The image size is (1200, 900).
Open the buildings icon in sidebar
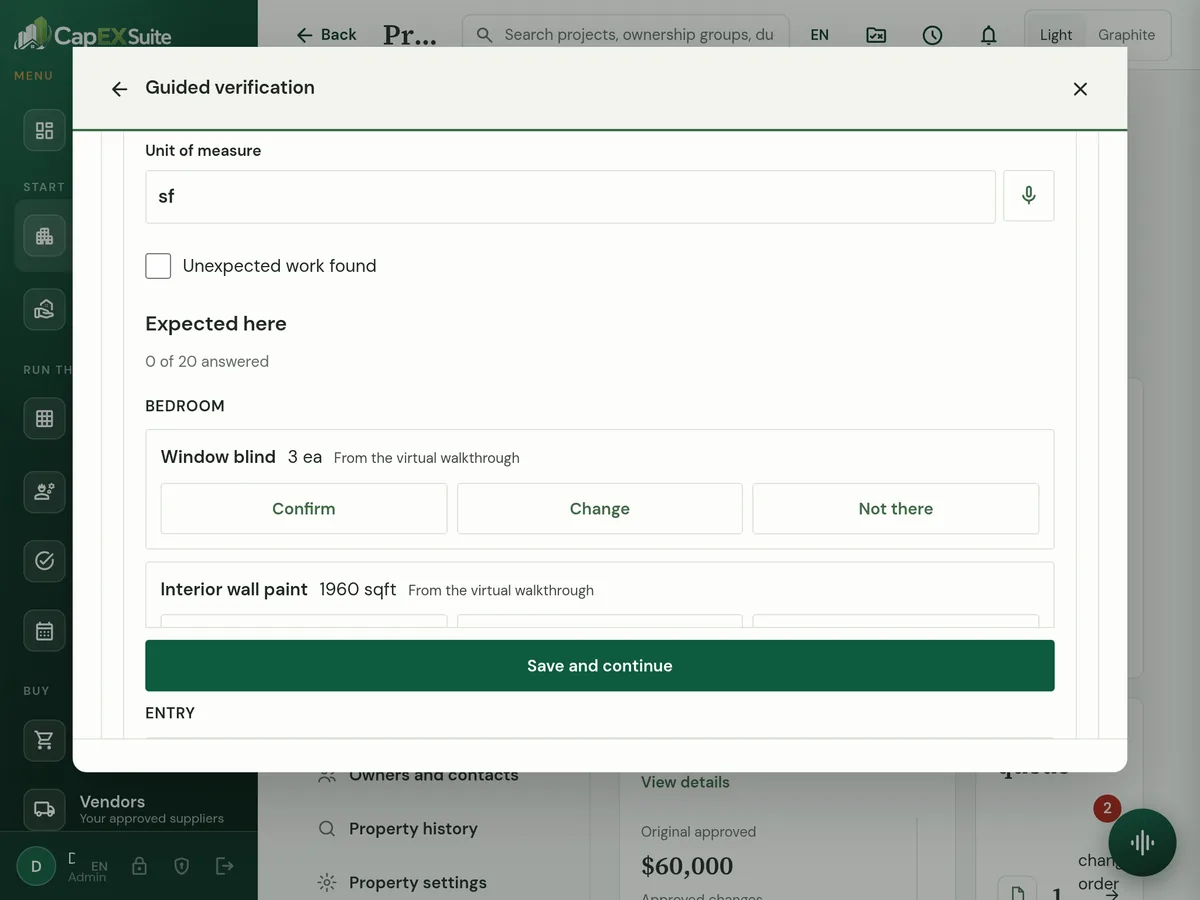(x=44, y=237)
